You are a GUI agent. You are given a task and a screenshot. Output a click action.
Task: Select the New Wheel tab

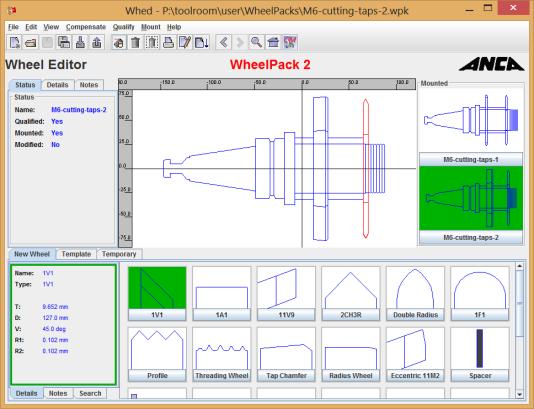click(32, 254)
